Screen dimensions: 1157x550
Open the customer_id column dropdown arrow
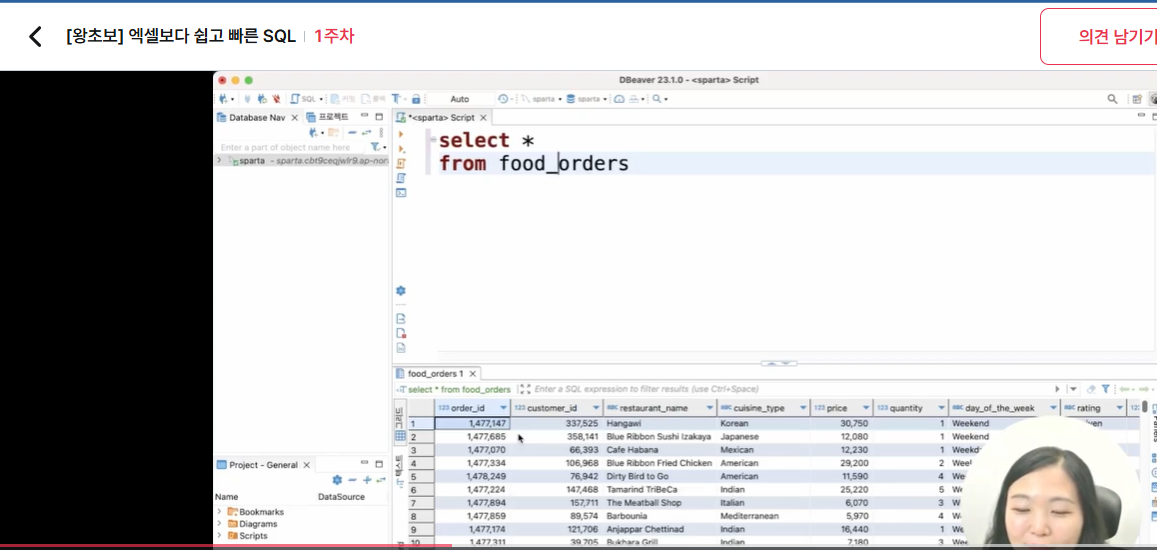point(596,408)
